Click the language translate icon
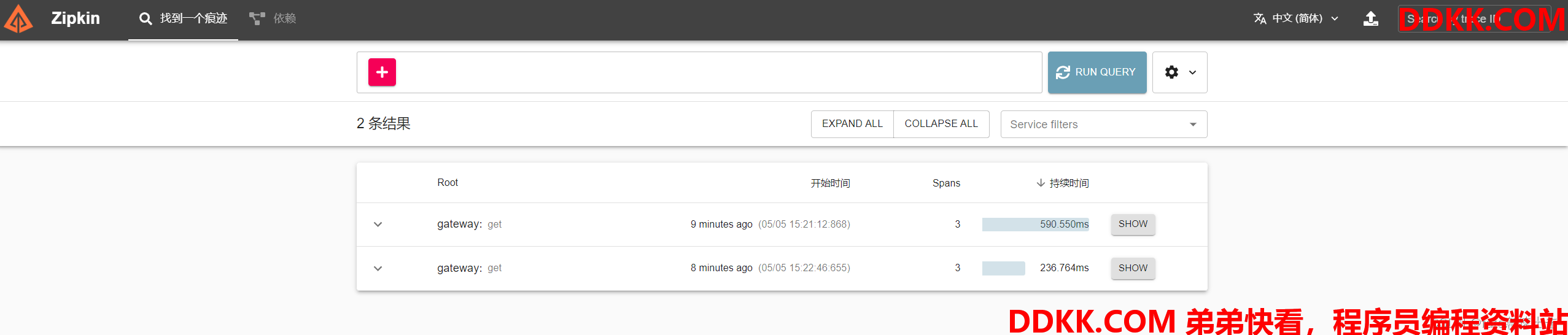The image size is (1568, 335). coord(1259,18)
